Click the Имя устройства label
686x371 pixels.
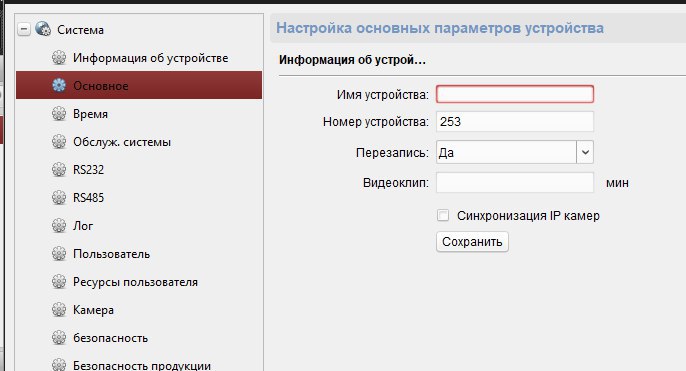[x=383, y=94]
